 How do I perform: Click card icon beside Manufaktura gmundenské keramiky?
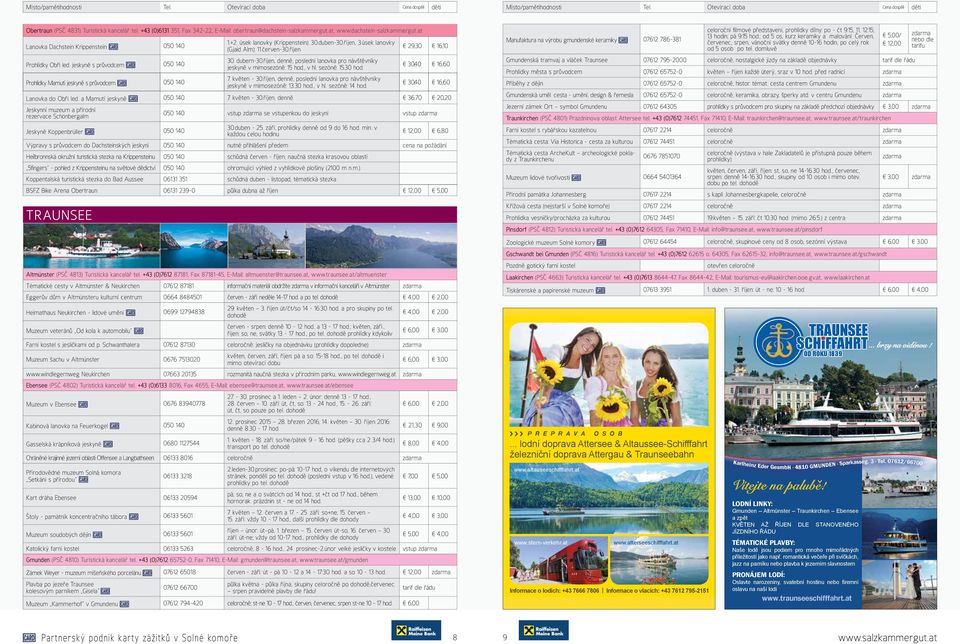tap(623, 40)
